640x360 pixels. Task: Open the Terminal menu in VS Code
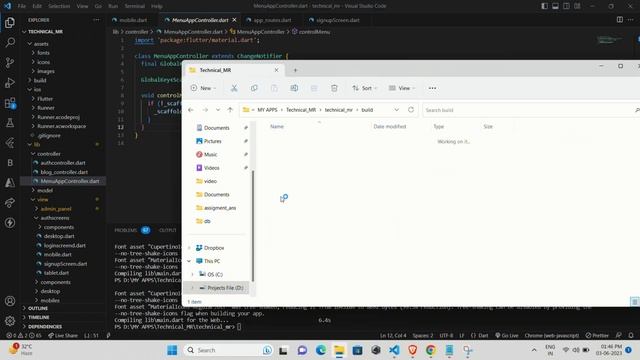[x=134, y=6]
